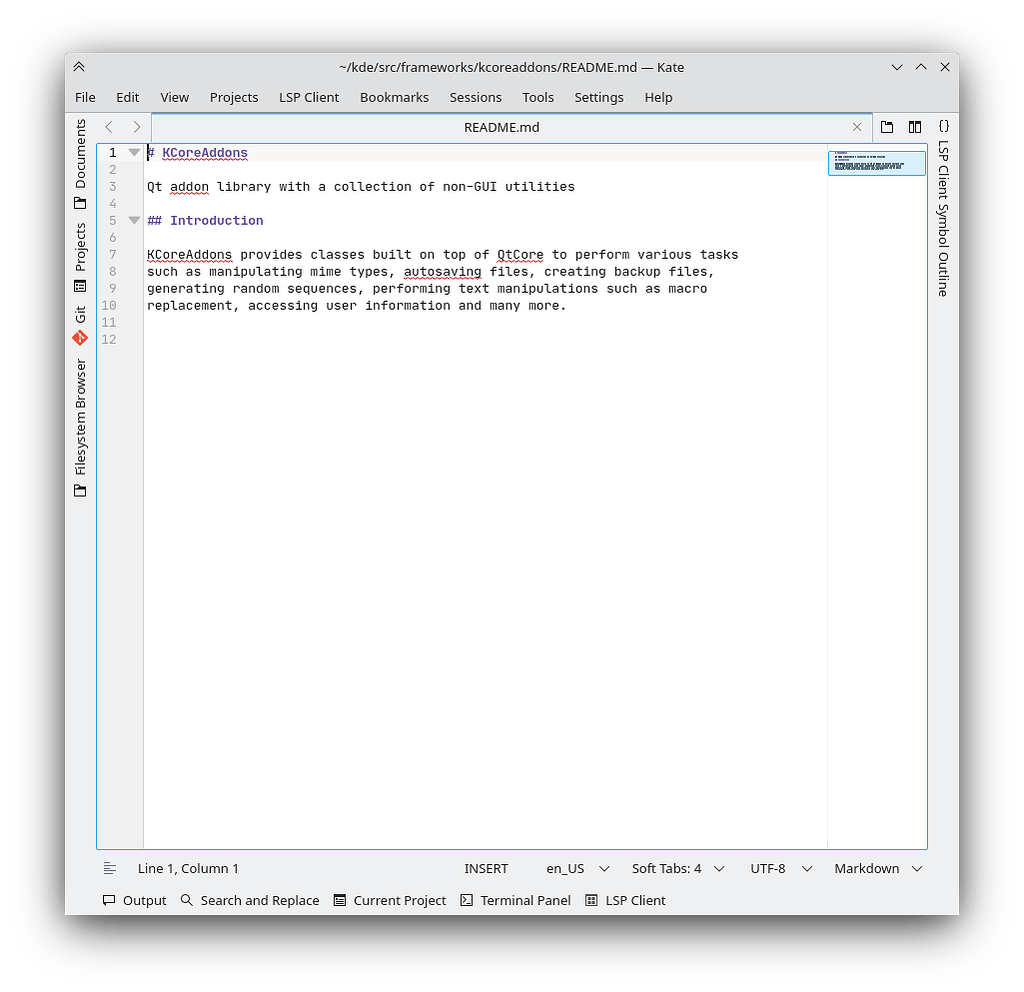Create a new document from the toolbar
The width and height of the screenshot is (1024, 992).
(887, 127)
